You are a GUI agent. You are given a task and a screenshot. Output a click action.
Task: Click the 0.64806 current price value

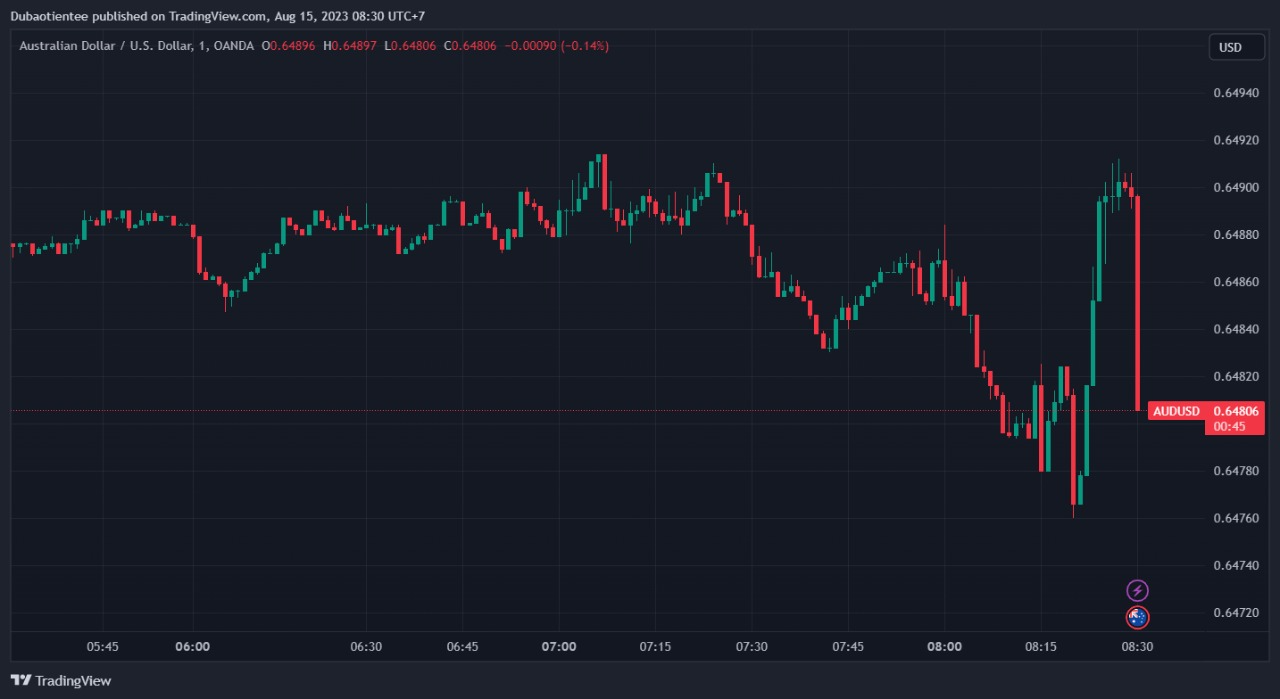point(1235,411)
